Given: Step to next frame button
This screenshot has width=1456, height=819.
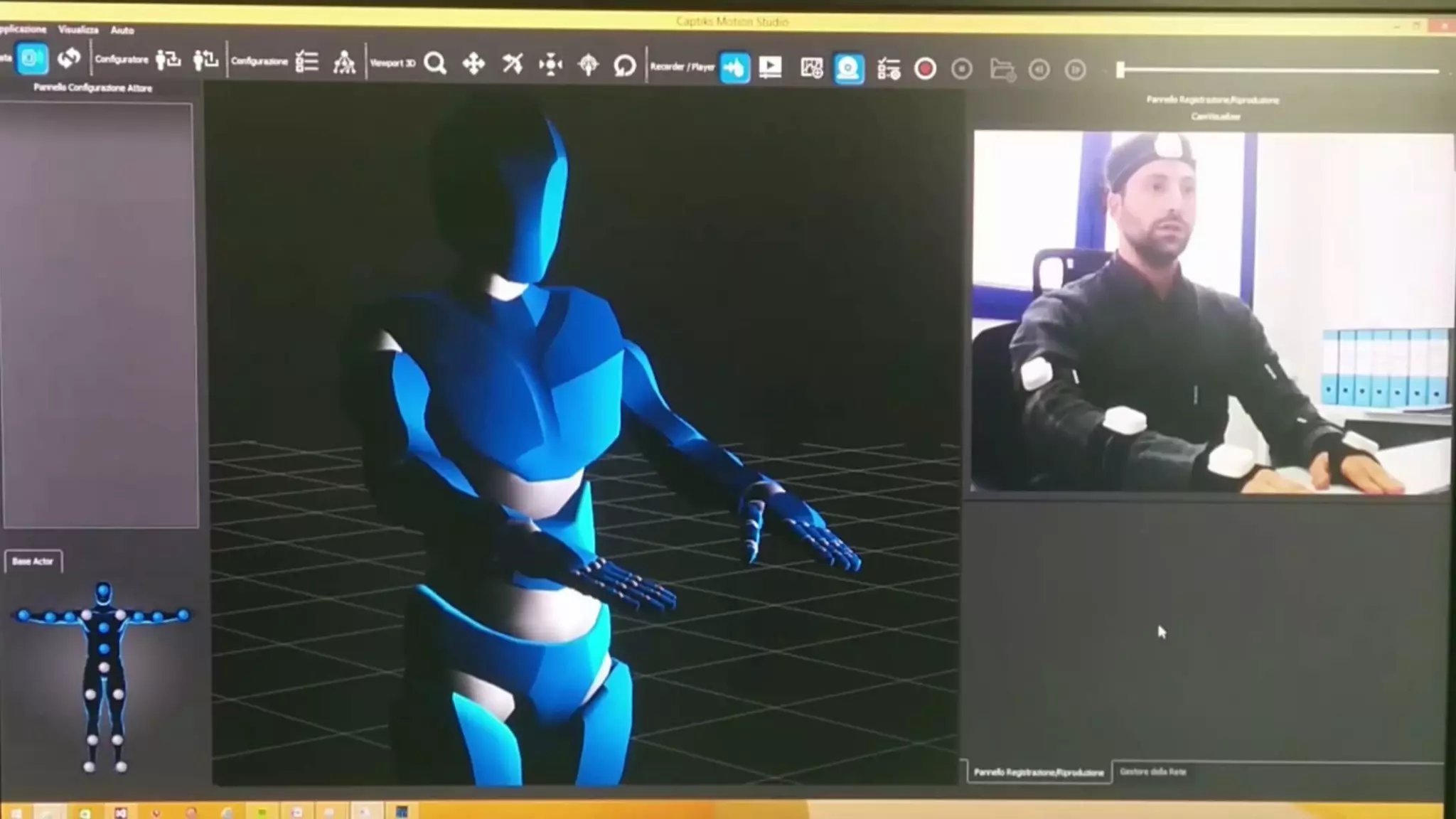Looking at the screenshot, I should (x=1075, y=70).
